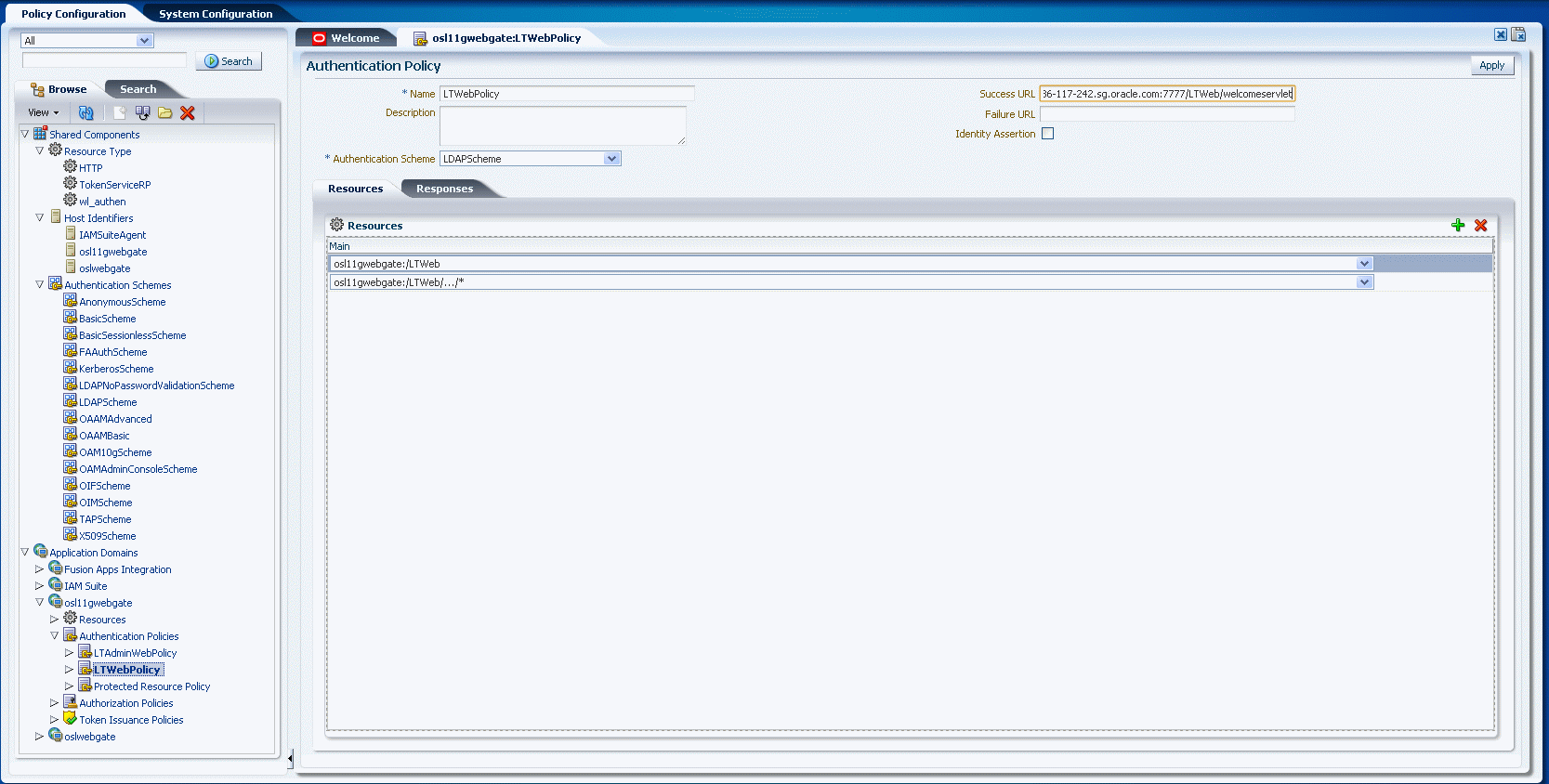Viewport: 1549px width, 784px height.
Task: Collapse the Authentication Policies node
Action: click(x=55, y=635)
